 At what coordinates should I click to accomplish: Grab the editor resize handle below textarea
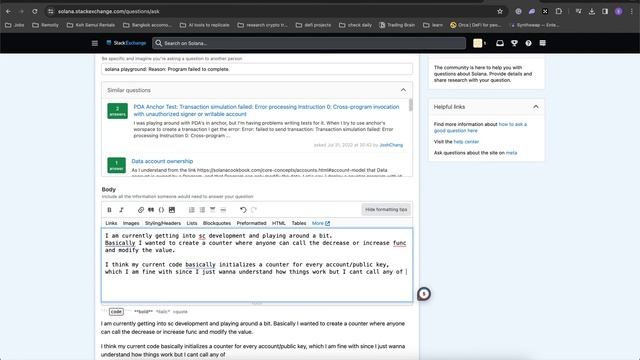coord(257,303)
